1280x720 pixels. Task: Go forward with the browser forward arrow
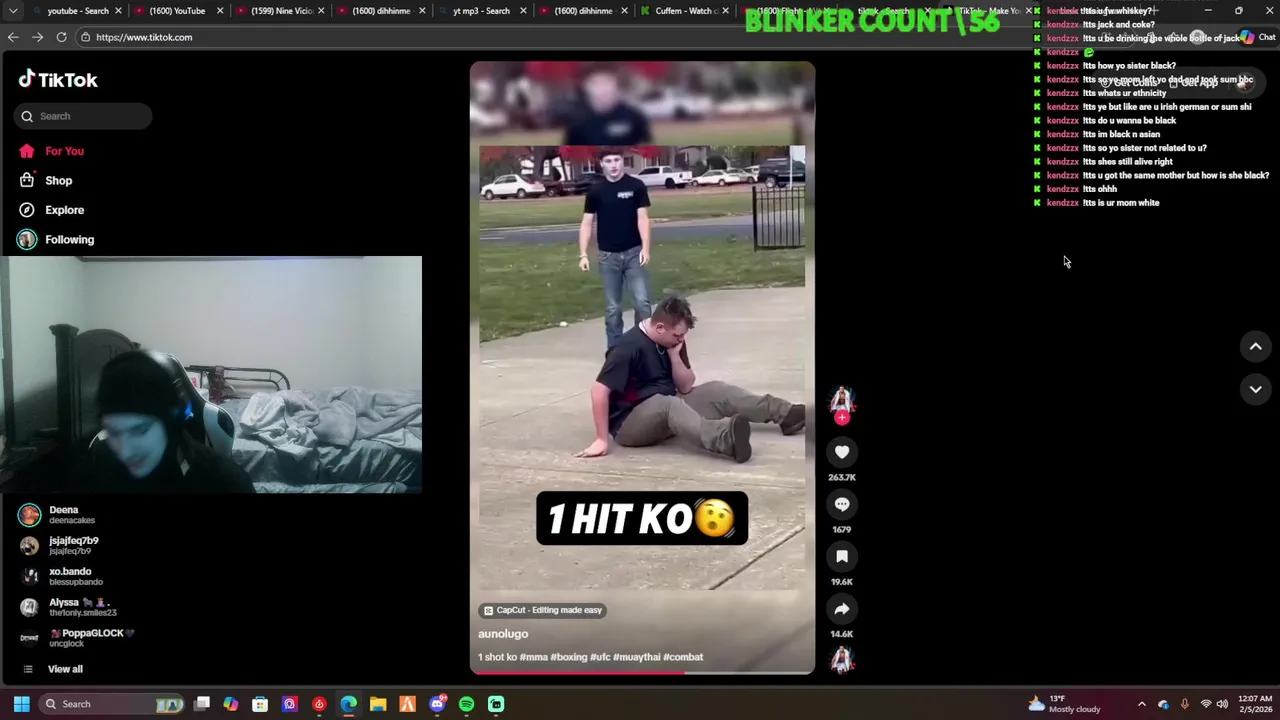coord(37,37)
